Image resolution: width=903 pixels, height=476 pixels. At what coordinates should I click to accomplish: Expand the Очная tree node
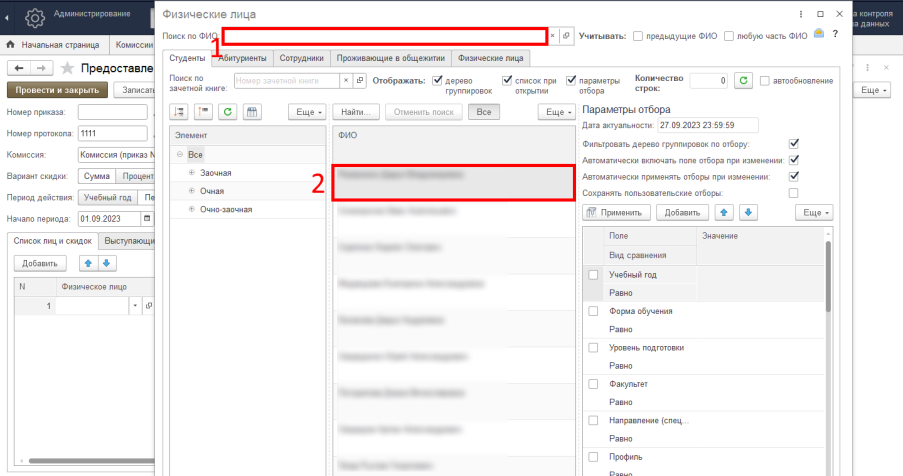(x=192, y=191)
